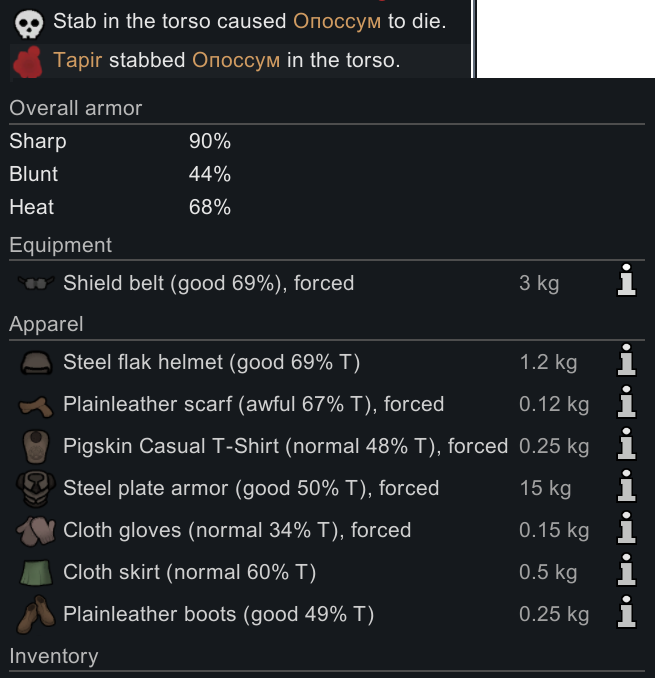This screenshot has width=655, height=678.
Task: Open info for Plainleather scarf
Action: [x=626, y=404]
